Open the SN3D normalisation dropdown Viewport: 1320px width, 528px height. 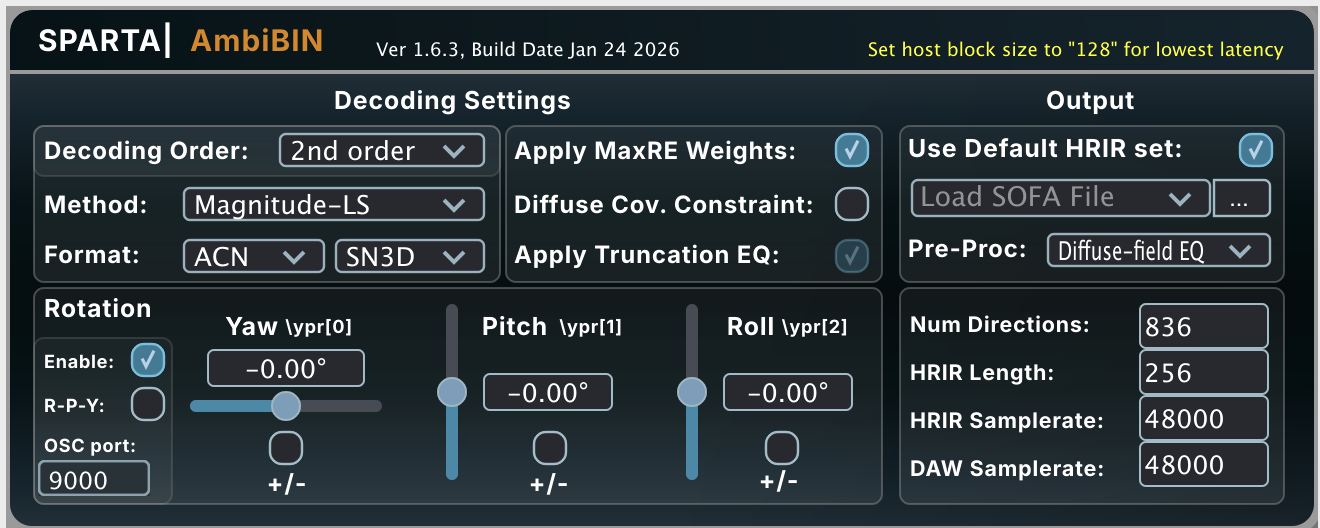click(410, 256)
